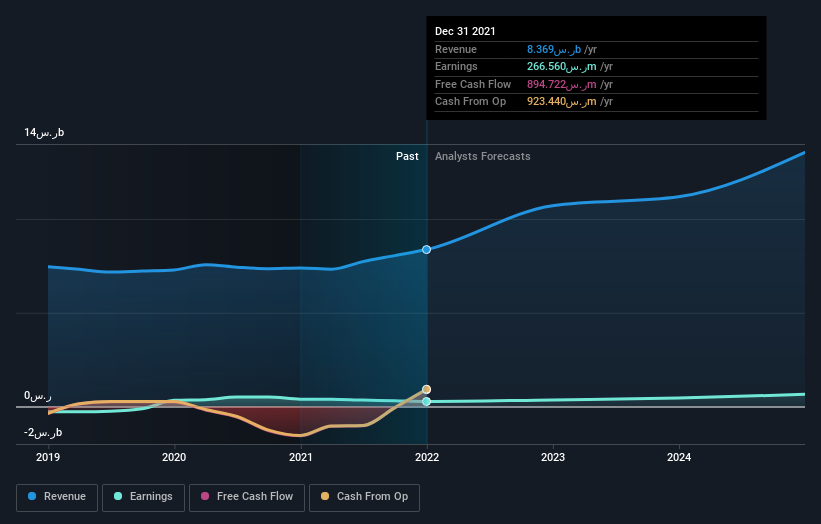821x524 pixels.
Task: Click the Cash From Op data point at 2022
Action: point(427,389)
